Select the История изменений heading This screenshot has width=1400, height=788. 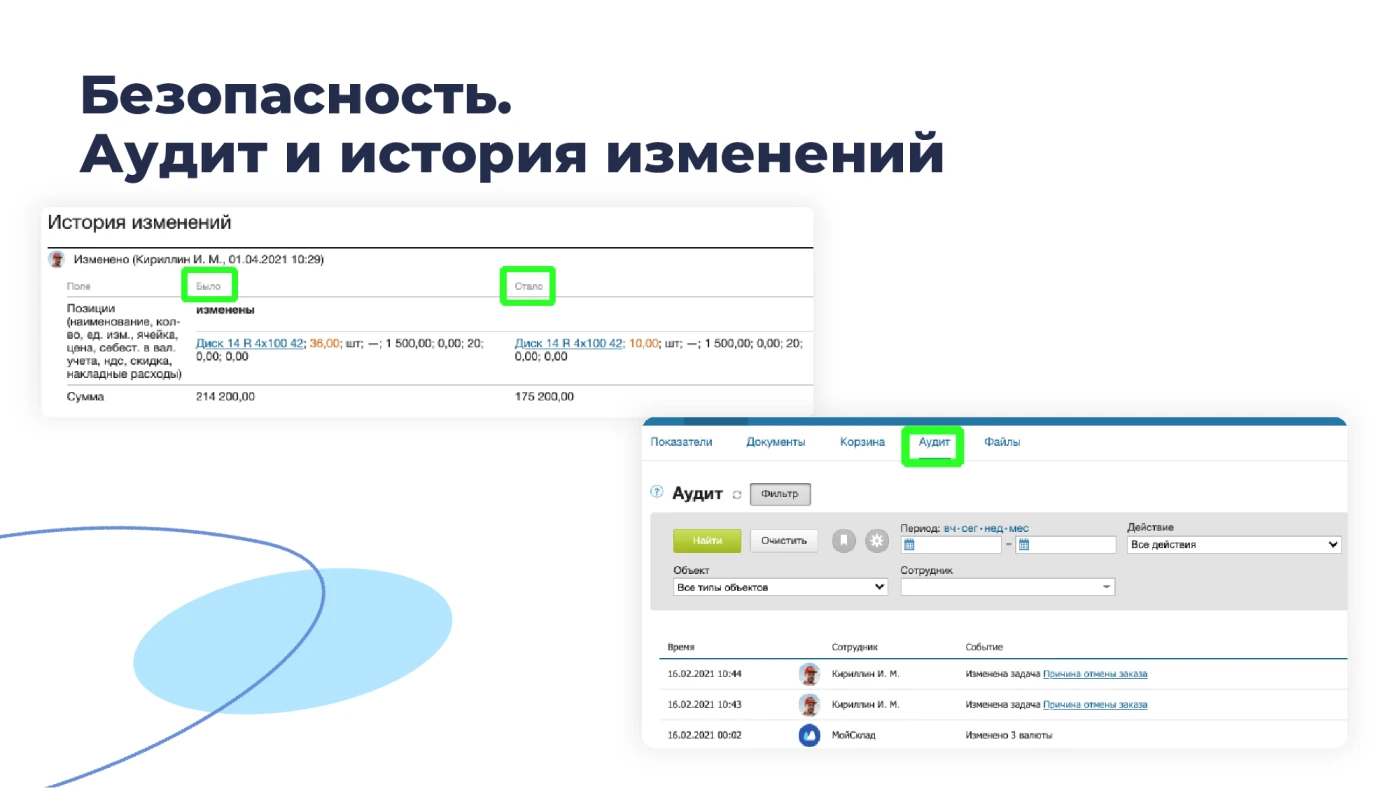[x=140, y=222]
